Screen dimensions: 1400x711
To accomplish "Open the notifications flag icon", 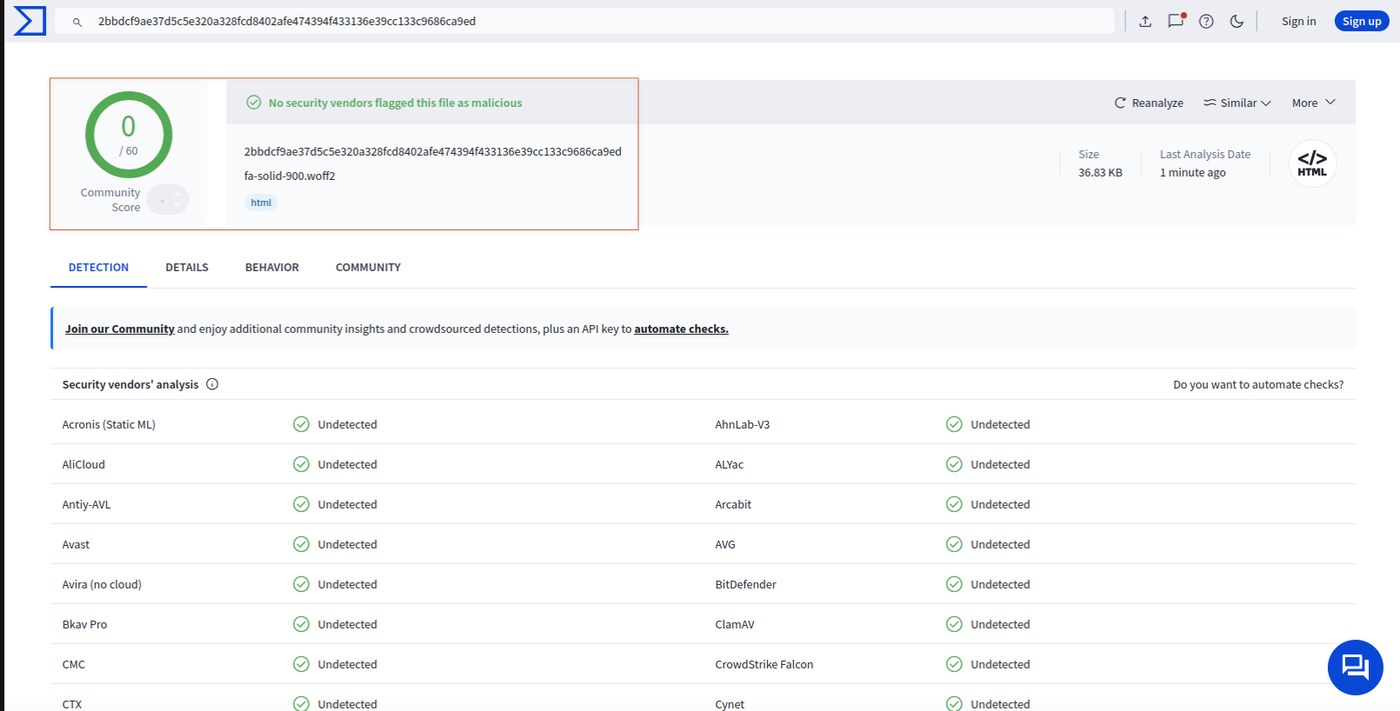I will coord(1176,20).
